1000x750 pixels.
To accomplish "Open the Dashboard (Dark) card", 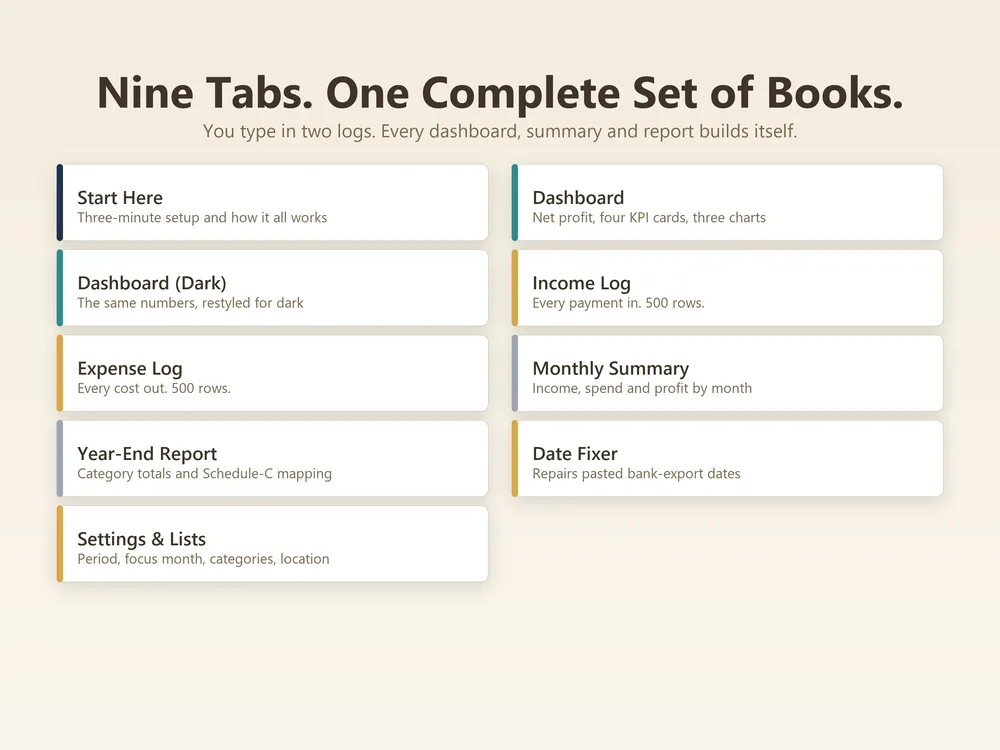I will (272, 288).
